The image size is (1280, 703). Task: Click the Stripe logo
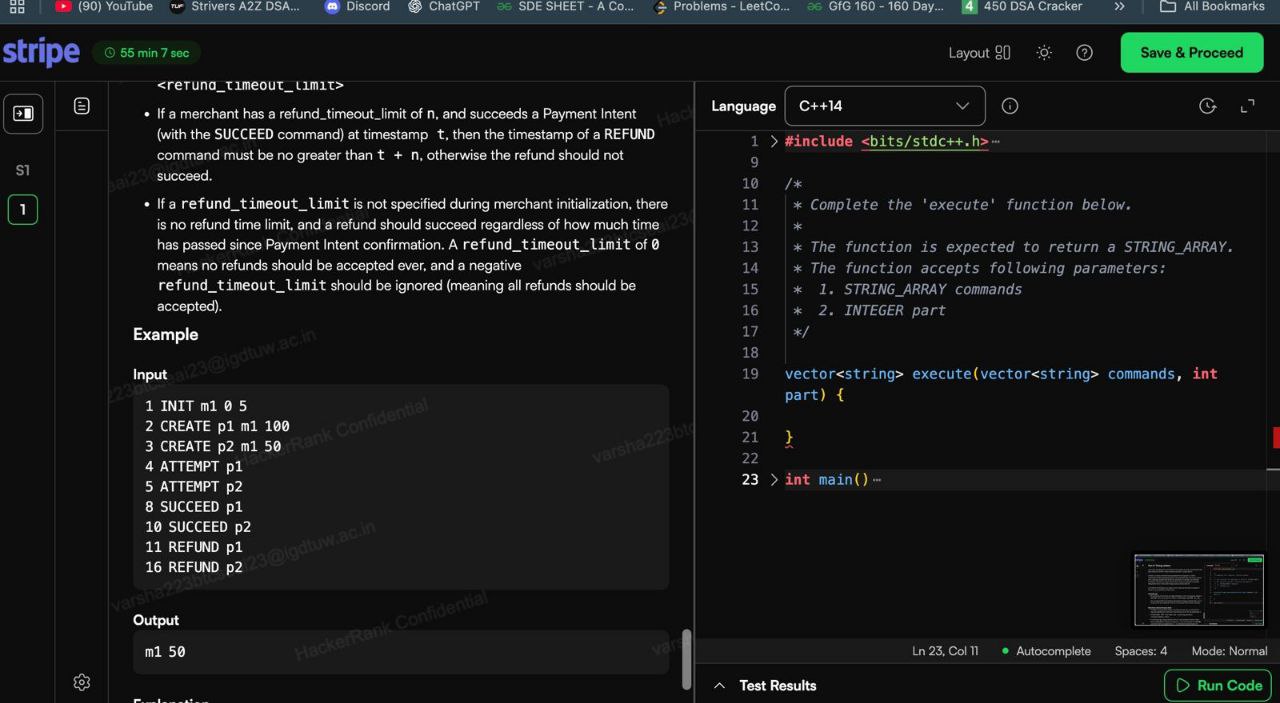[x=41, y=53]
